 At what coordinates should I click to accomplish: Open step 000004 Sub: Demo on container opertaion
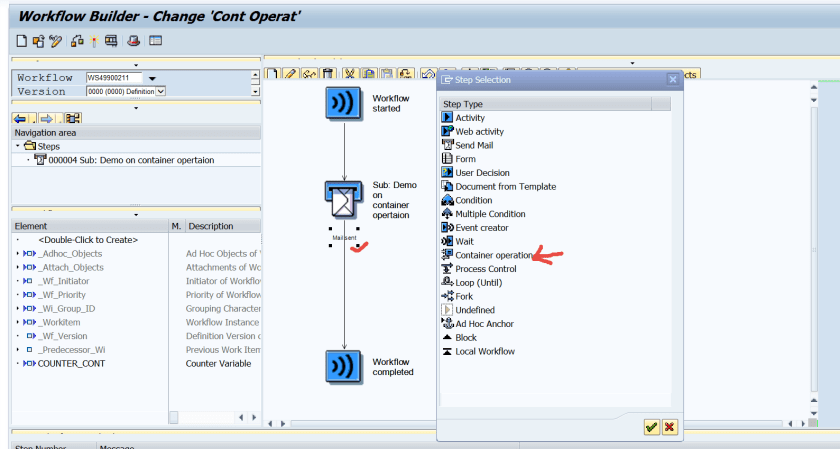131,160
